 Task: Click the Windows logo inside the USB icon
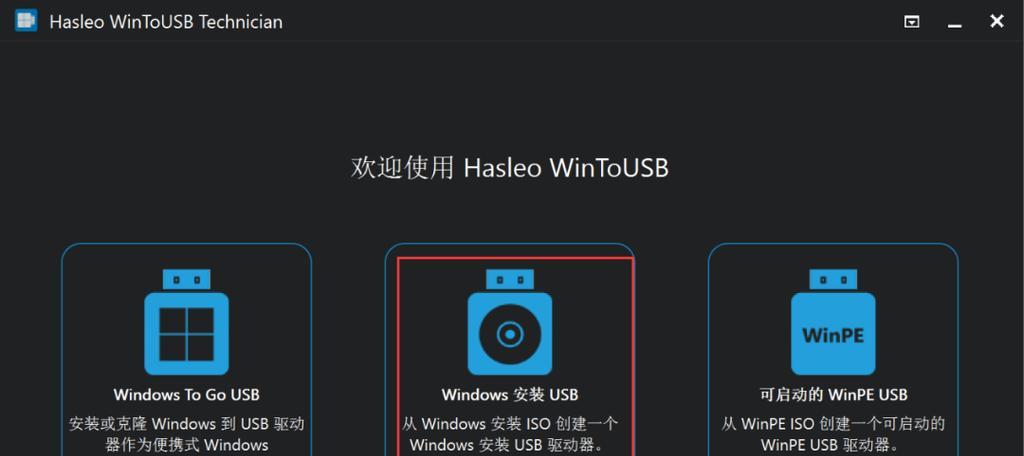[186, 334]
